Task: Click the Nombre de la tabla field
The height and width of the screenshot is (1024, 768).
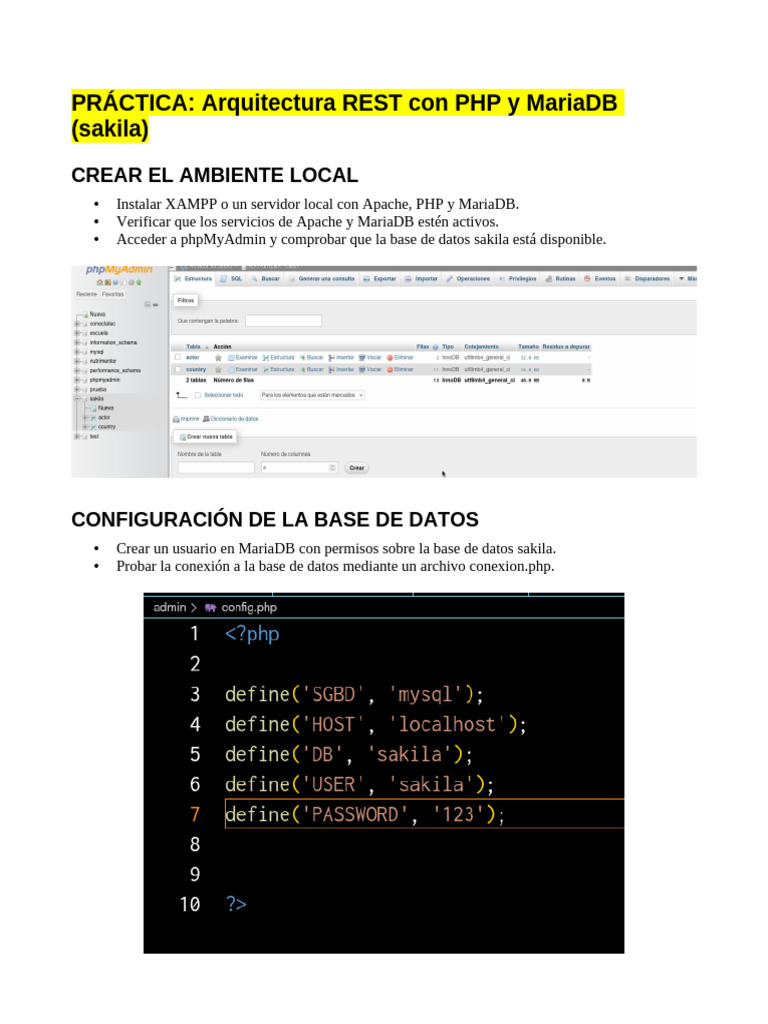Action: click(216, 468)
